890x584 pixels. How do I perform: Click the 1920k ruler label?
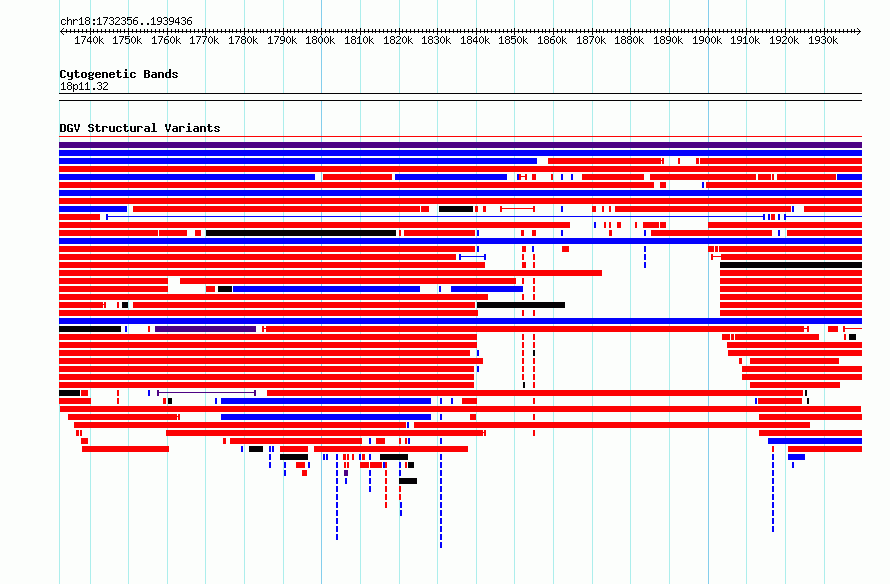point(784,40)
